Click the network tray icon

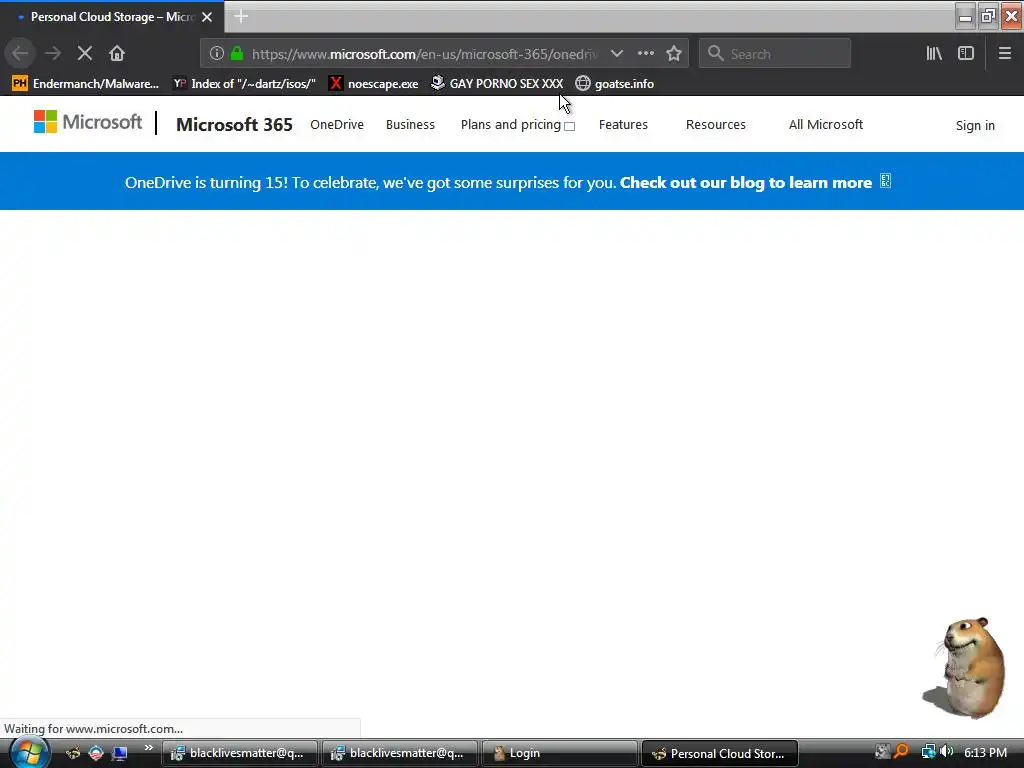928,752
